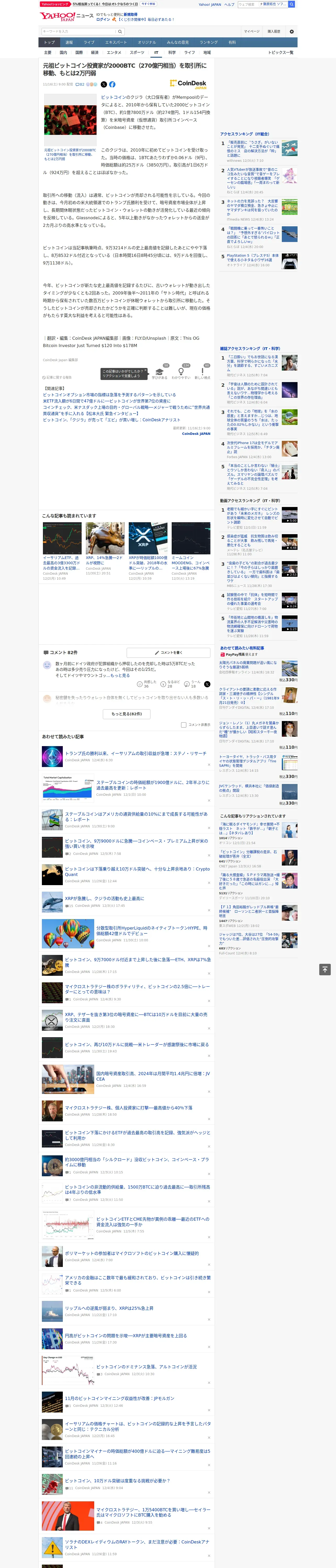Click the うーん reaction on comment
This screenshot has height=1568, width=336.
coord(187,684)
